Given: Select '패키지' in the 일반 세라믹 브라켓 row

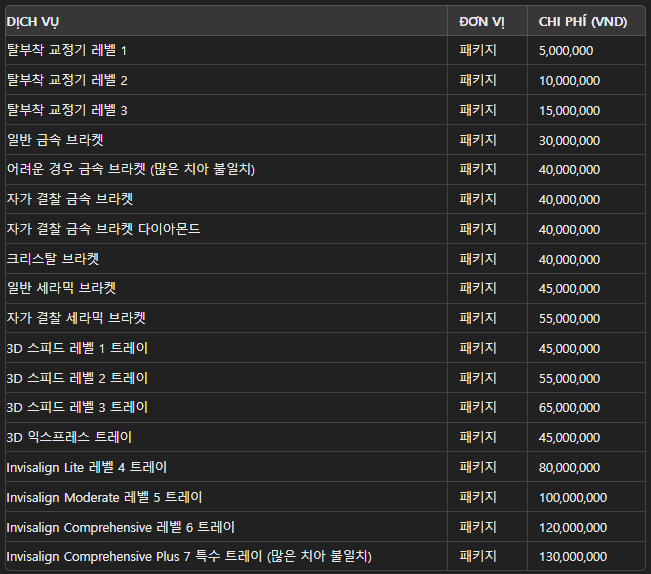Looking at the screenshot, I should [478, 288].
